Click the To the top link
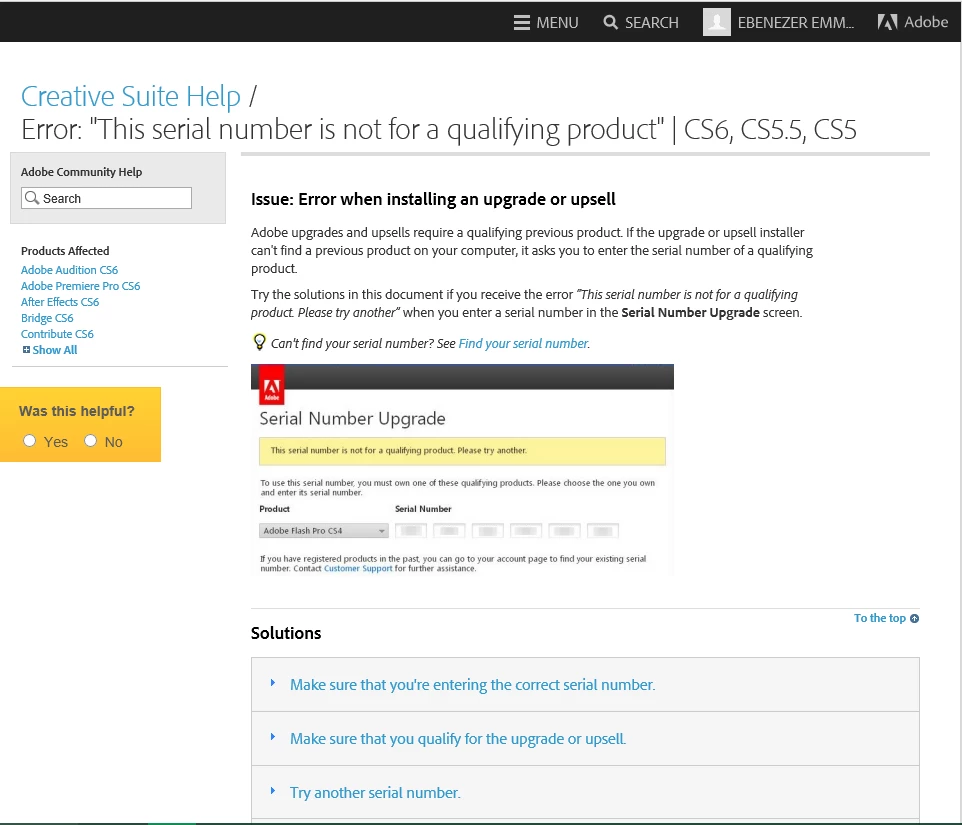The width and height of the screenshot is (962, 825). tap(880, 618)
